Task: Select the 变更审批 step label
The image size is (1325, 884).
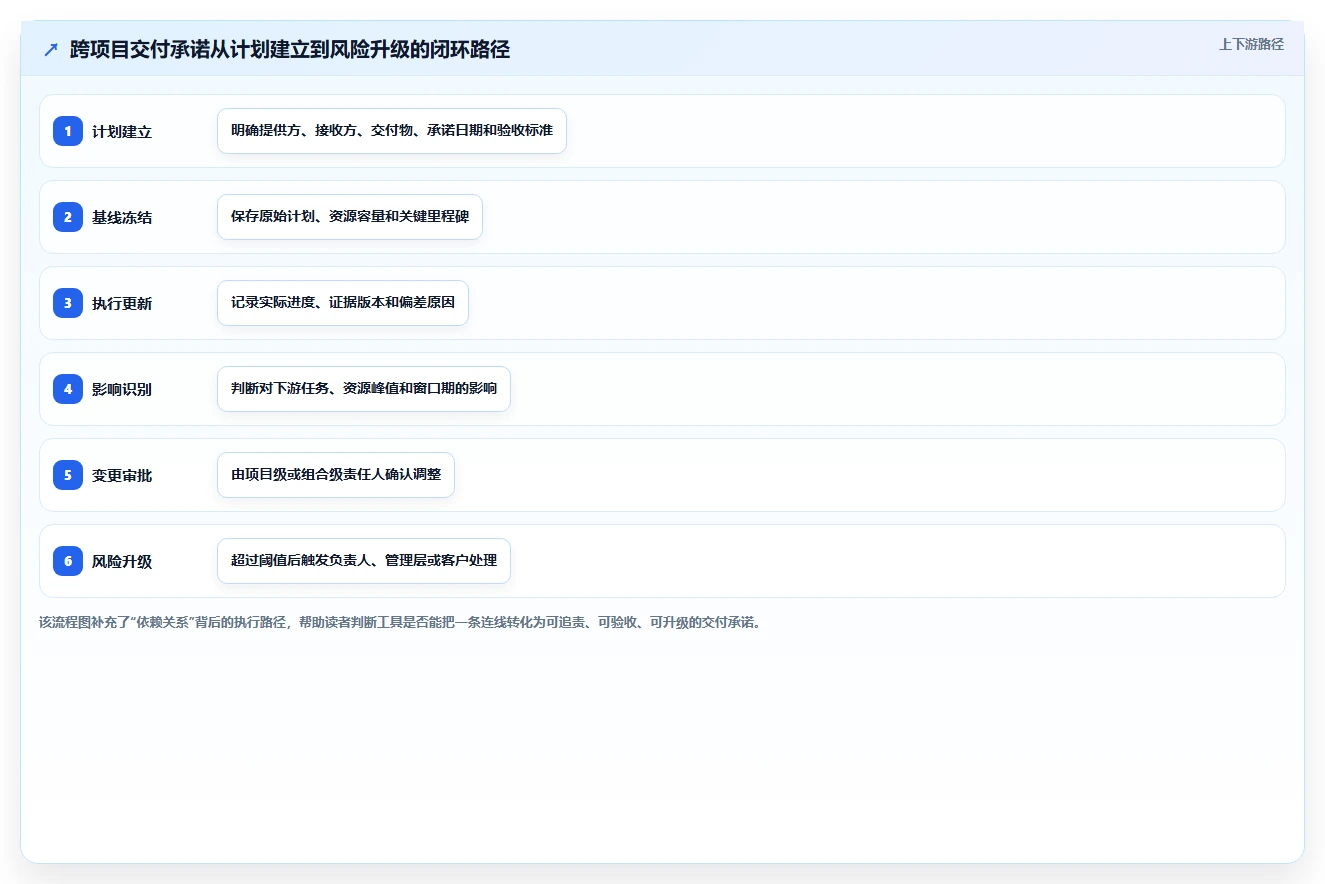Action: [x=122, y=476]
